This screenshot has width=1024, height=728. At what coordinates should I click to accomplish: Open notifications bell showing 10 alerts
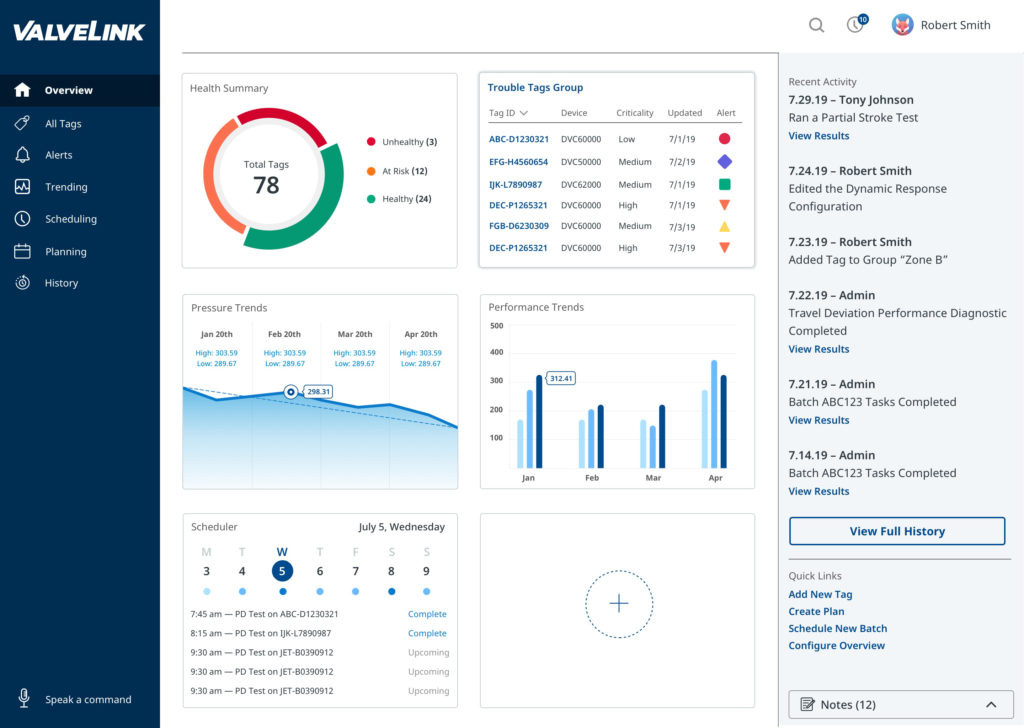point(854,25)
